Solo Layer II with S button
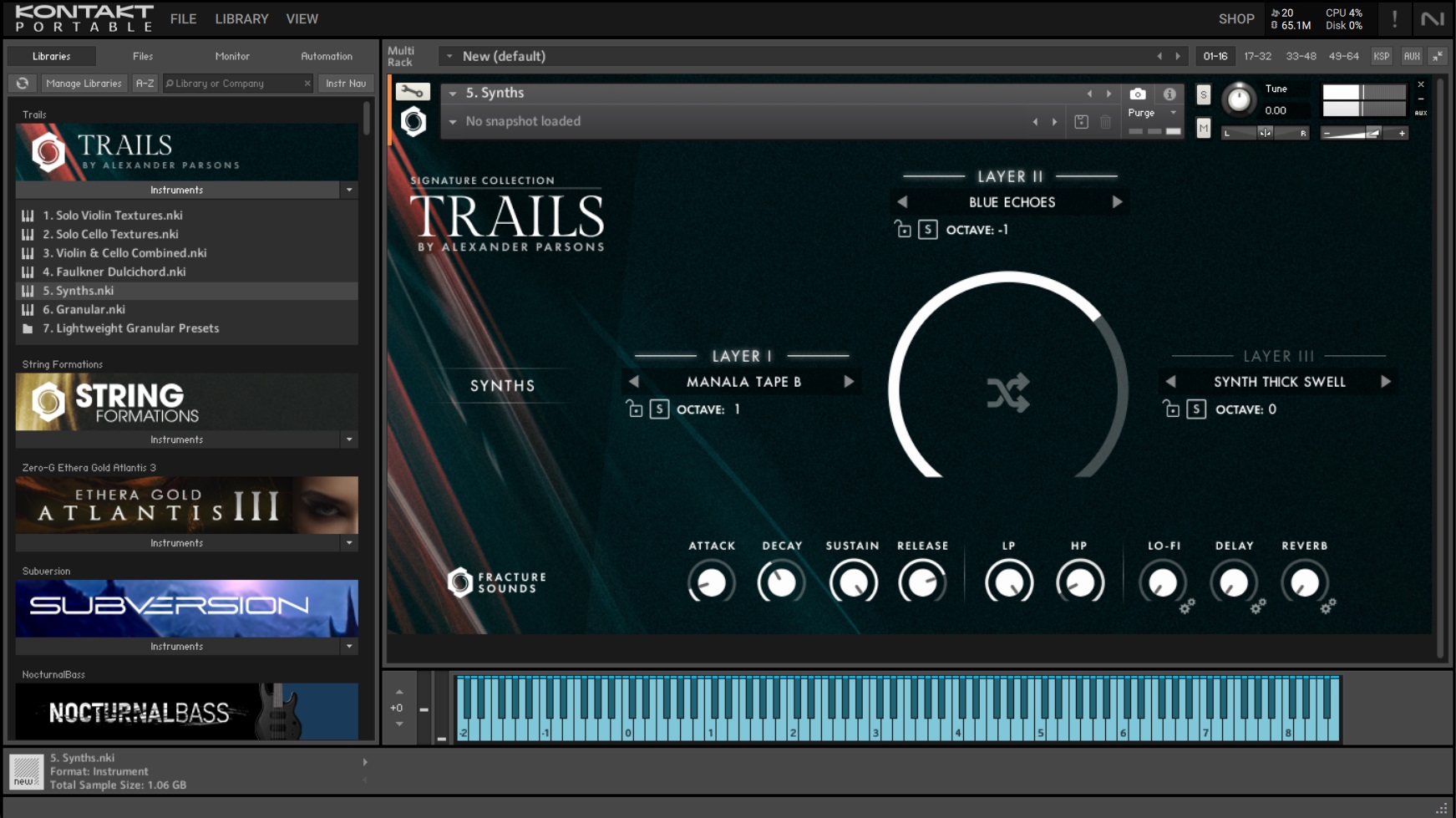This screenshot has height=818, width=1456. click(x=927, y=230)
